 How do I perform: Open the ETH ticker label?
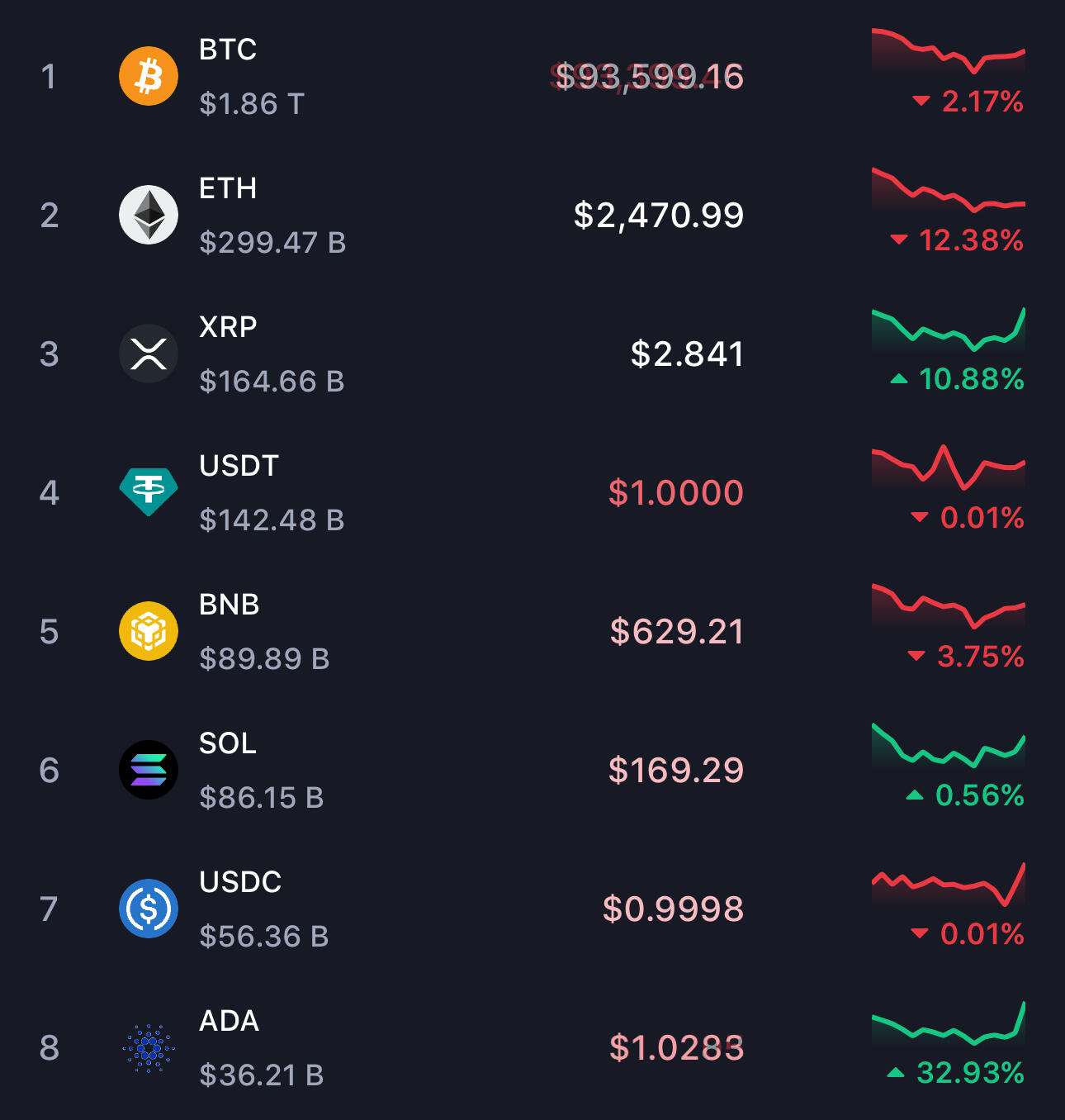click(x=228, y=188)
